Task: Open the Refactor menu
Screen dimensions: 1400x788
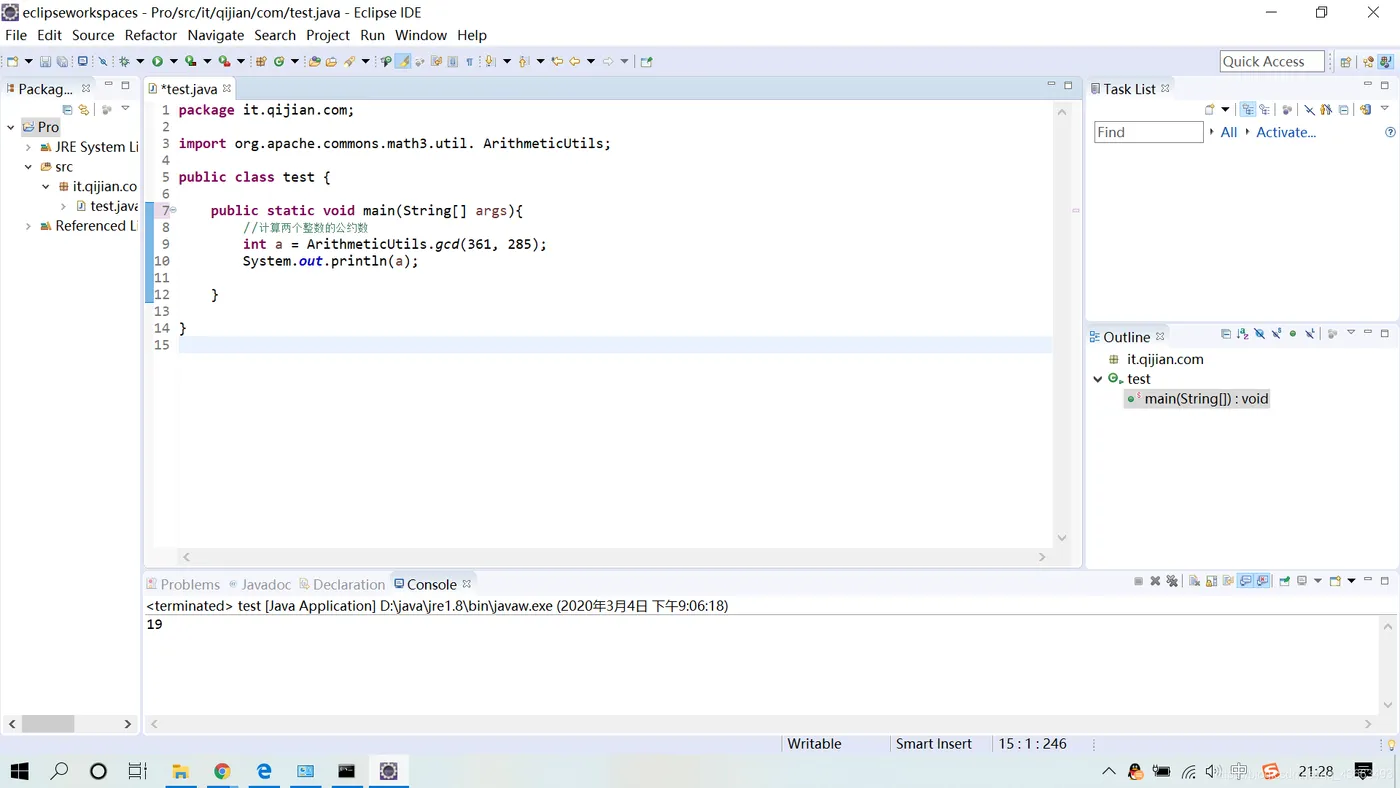Action: 151,35
